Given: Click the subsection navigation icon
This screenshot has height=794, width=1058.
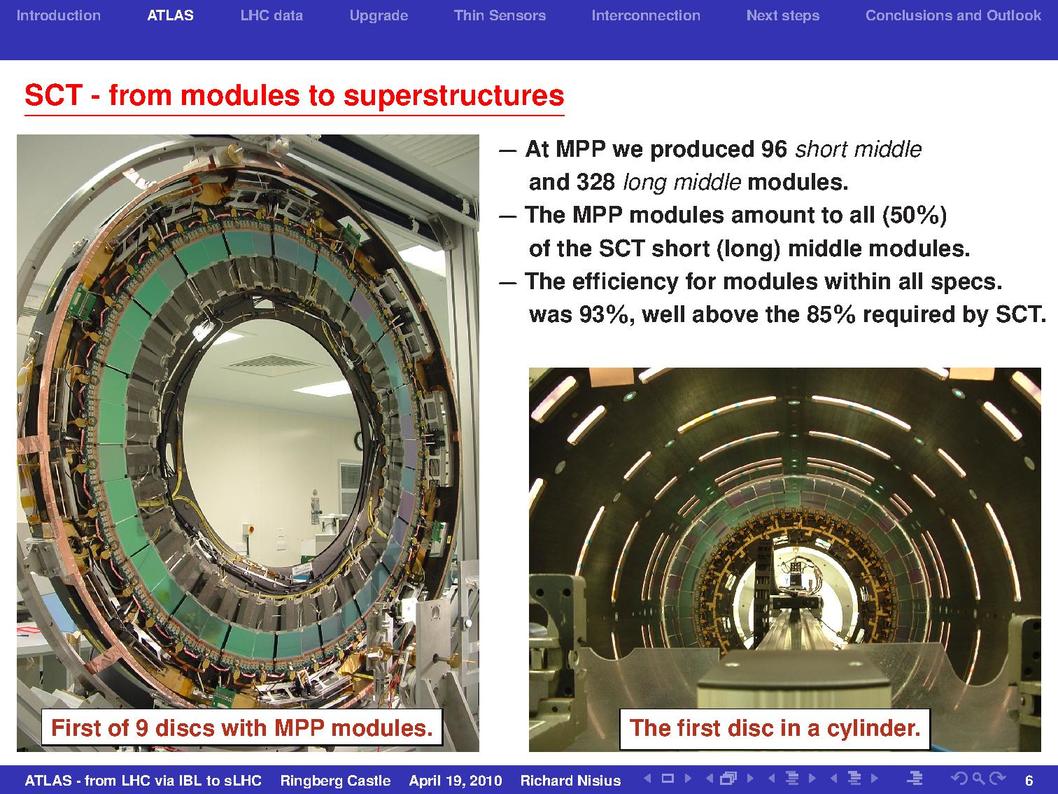Looking at the screenshot, I should [x=792, y=778].
